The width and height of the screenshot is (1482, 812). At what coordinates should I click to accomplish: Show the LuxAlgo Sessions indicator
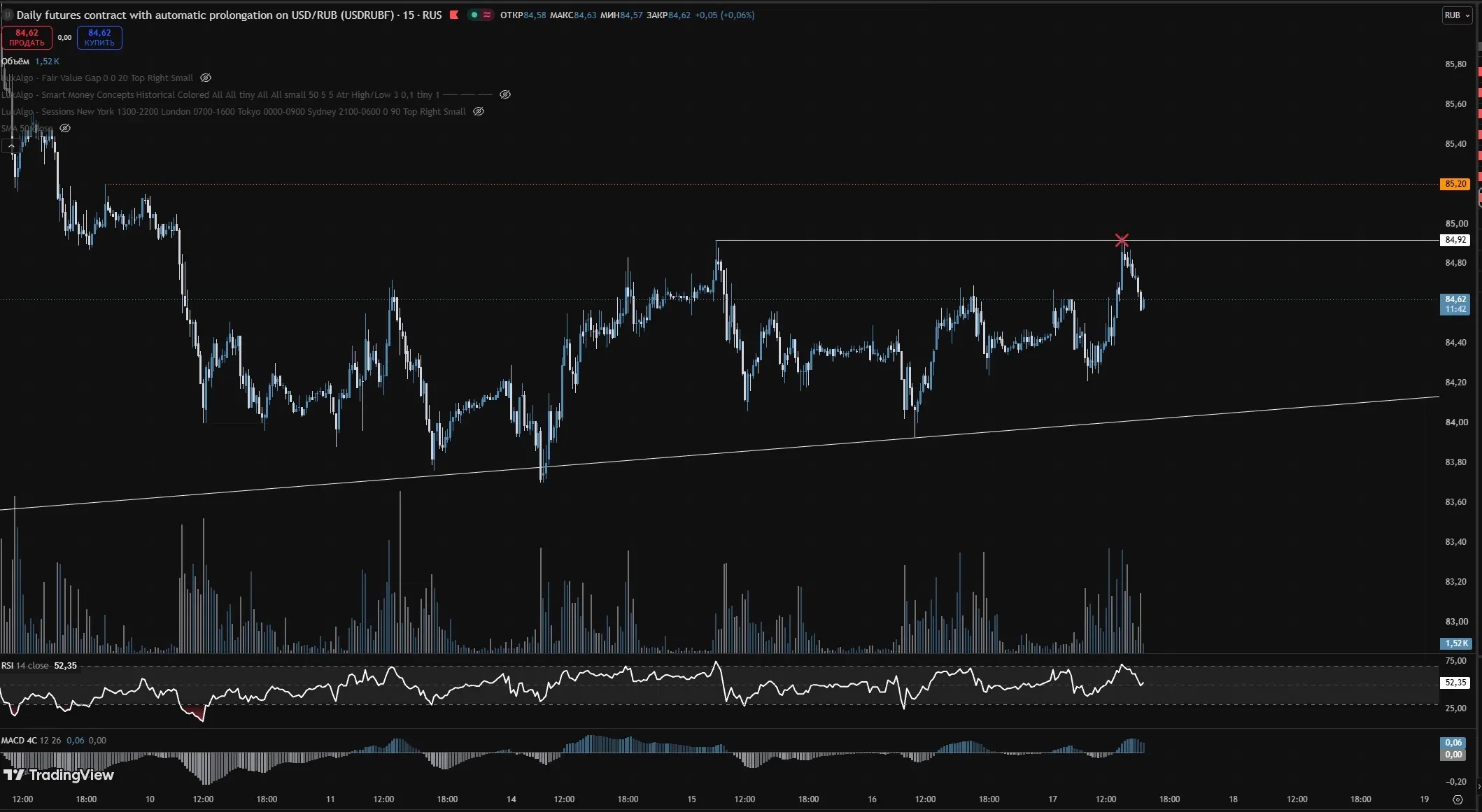pyautogui.click(x=479, y=111)
